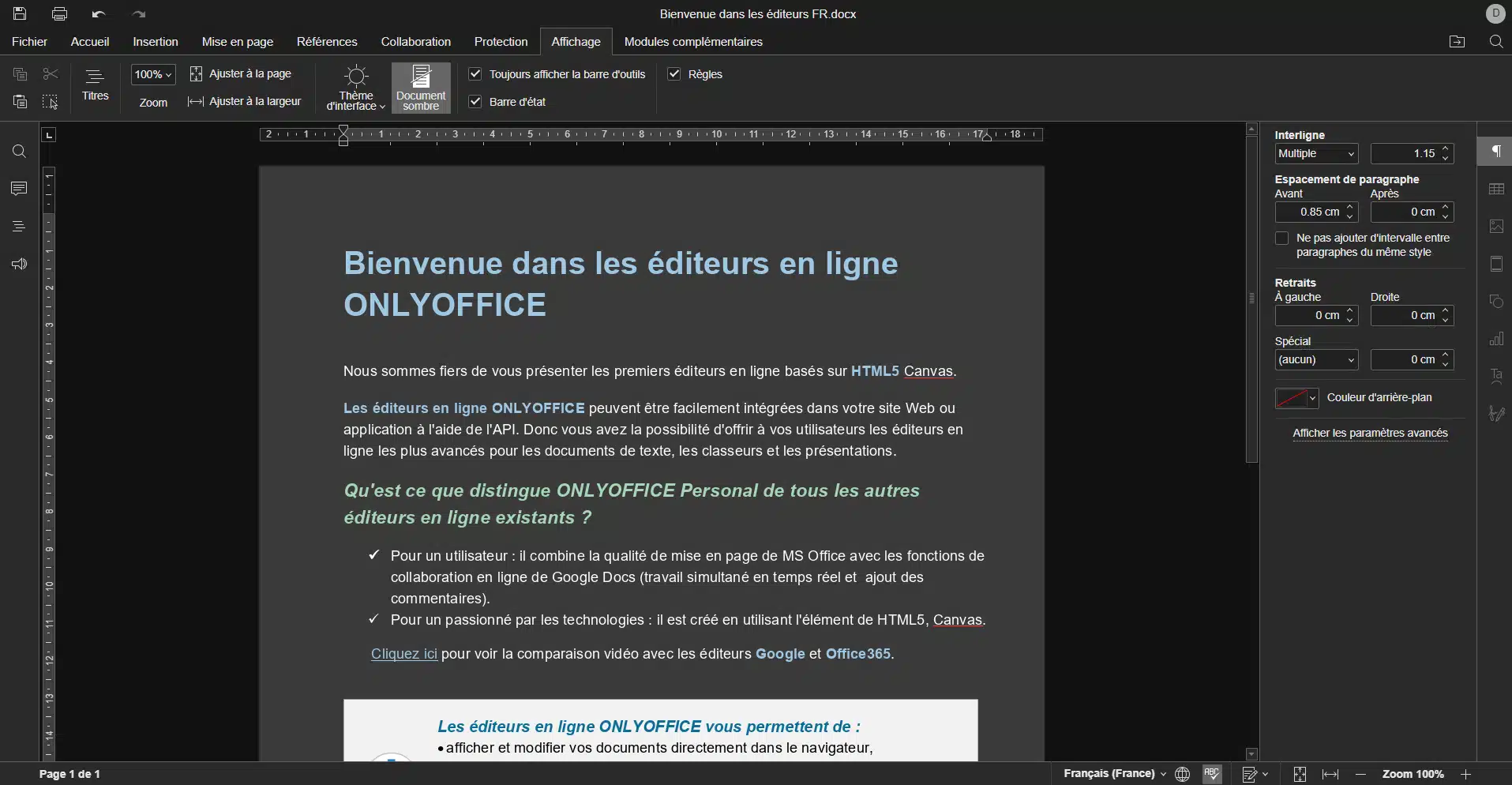
Task: Click the document language globe icon
Action: point(1182,774)
